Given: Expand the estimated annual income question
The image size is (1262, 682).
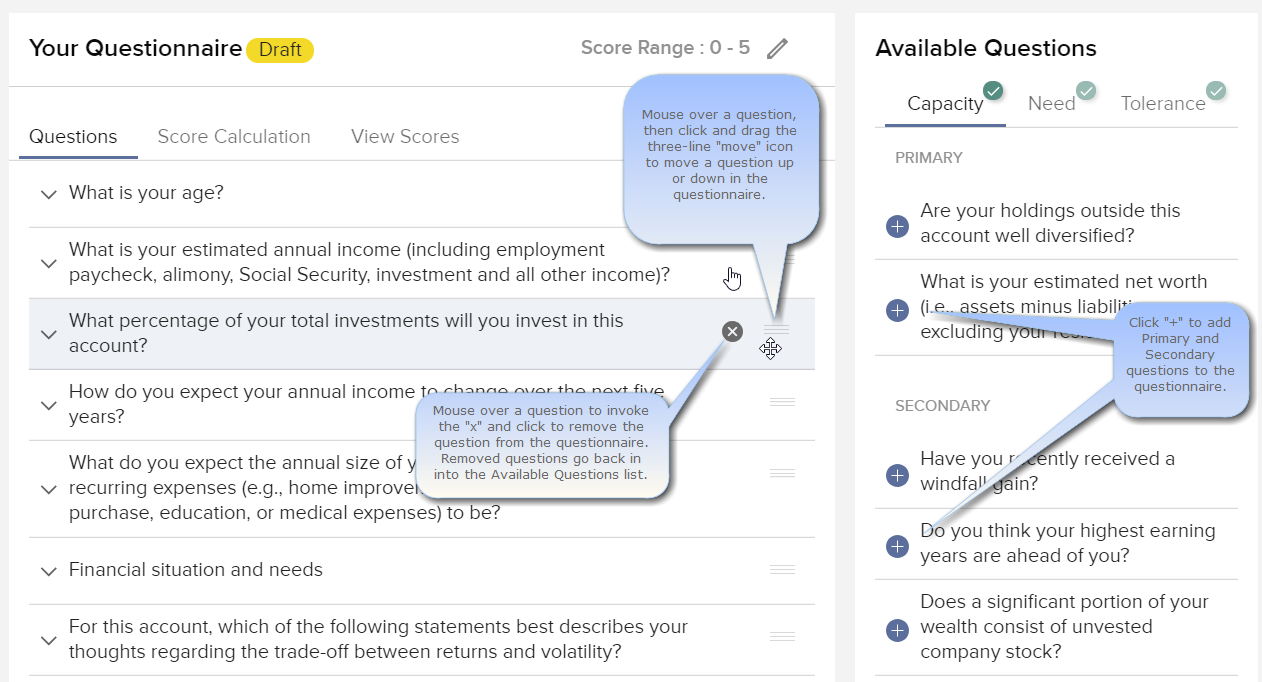Looking at the screenshot, I should (x=48, y=263).
